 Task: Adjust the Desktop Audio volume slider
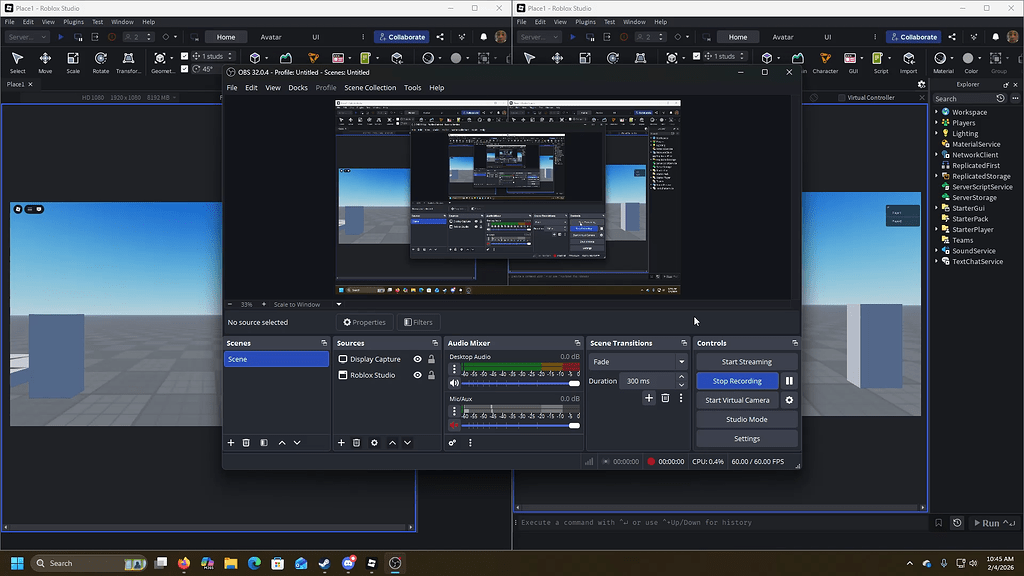click(x=520, y=383)
